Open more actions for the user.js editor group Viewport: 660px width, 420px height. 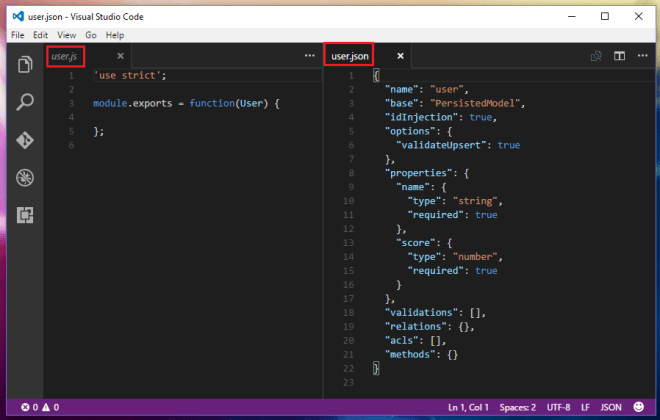coord(309,56)
